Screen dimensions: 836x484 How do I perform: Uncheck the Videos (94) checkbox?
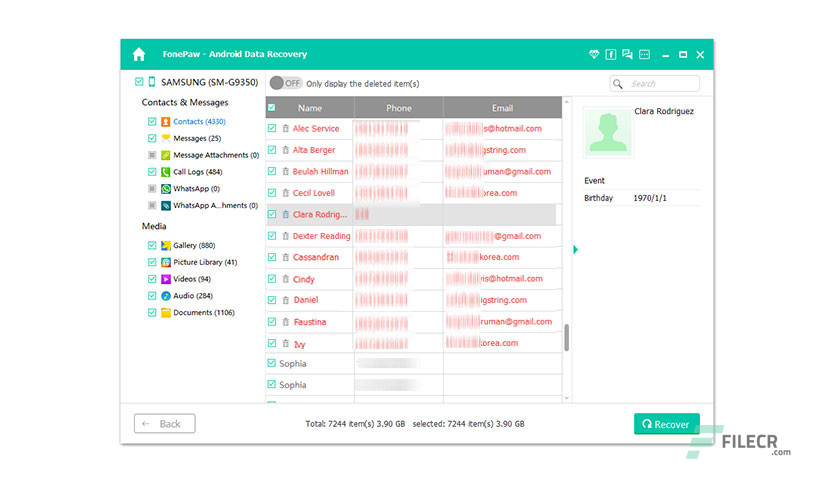pos(152,279)
